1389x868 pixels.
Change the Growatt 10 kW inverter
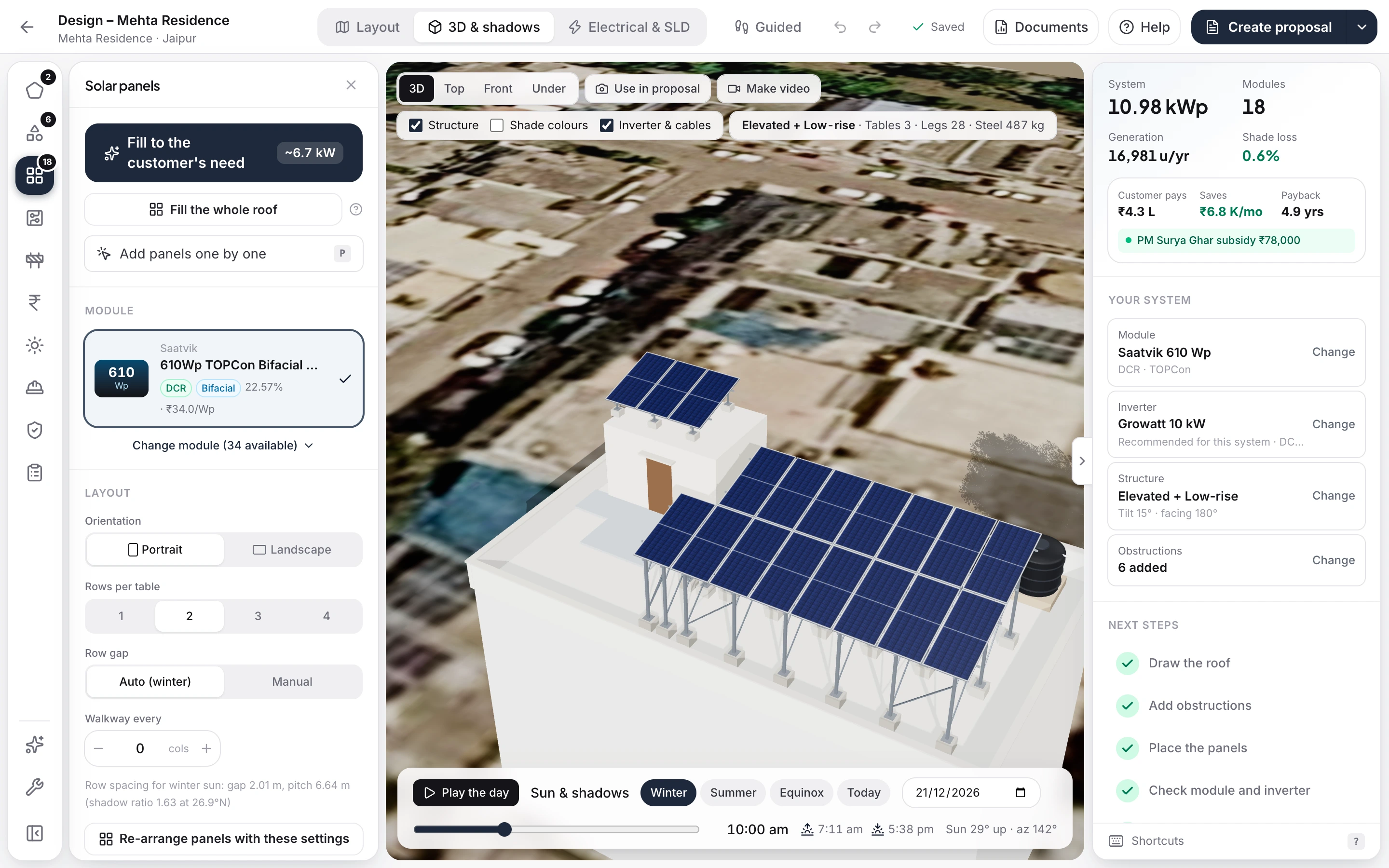point(1334,424)
